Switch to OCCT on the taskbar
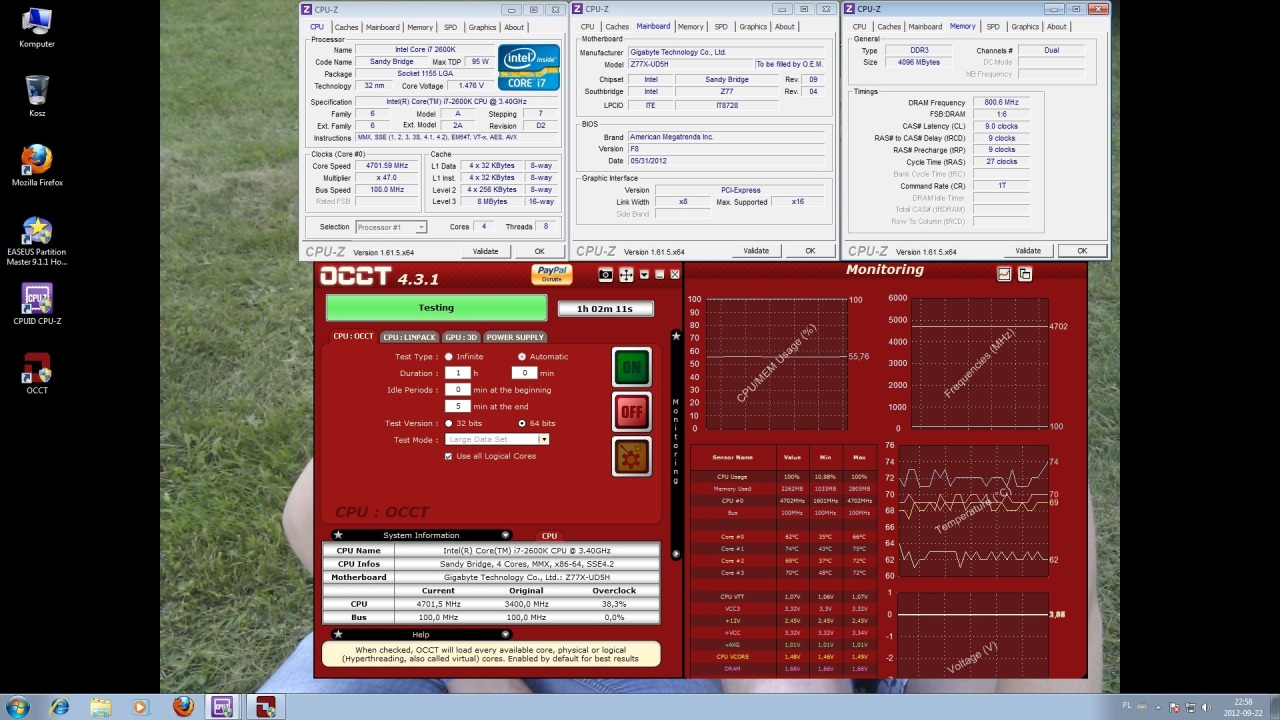The width and height of the screenshot is (1280, 720). pos(265,707)
